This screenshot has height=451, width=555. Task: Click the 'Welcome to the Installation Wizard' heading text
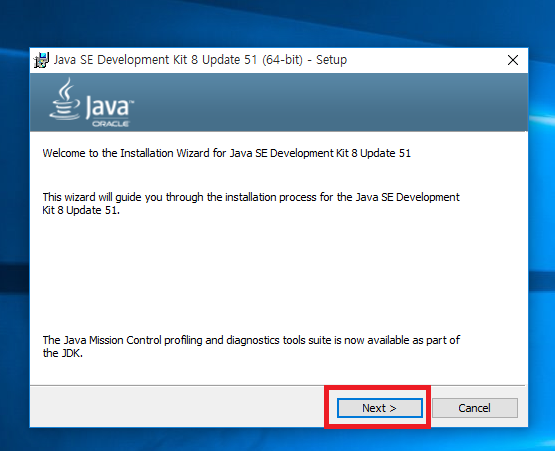click(227, 153)
